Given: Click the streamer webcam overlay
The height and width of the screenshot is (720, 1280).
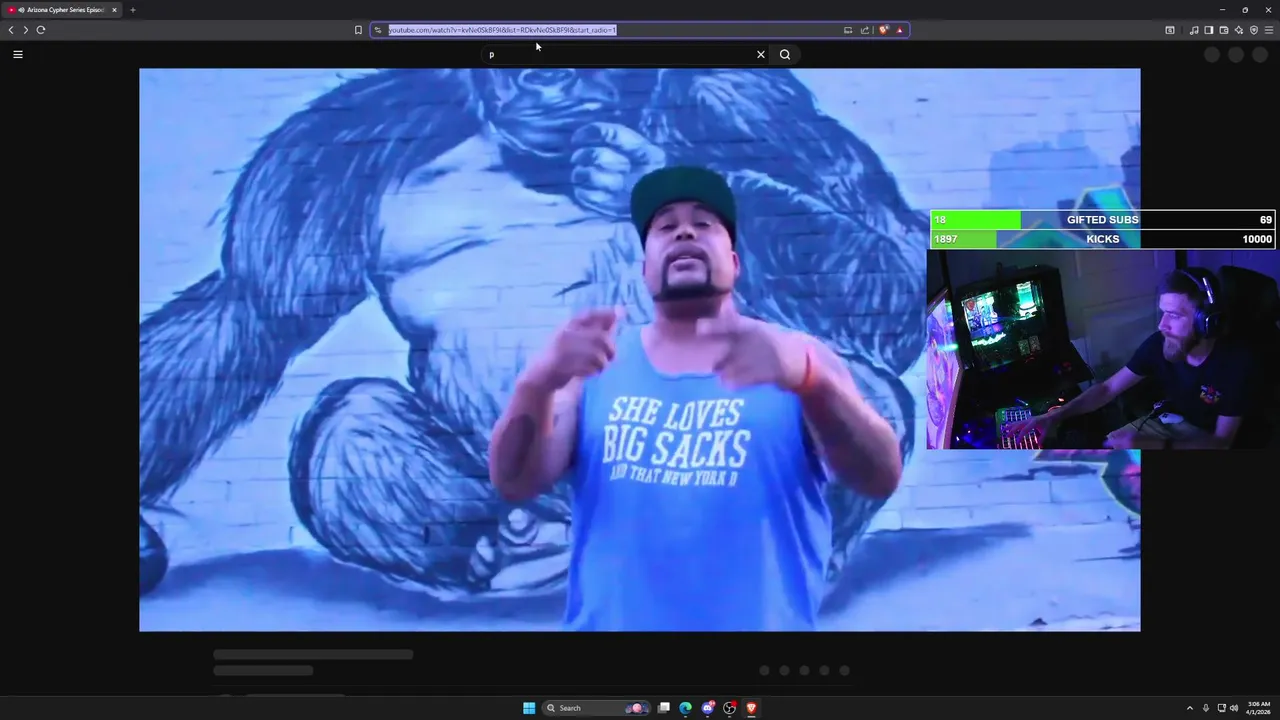Looking at the screenshot, I should (1102, 349).
